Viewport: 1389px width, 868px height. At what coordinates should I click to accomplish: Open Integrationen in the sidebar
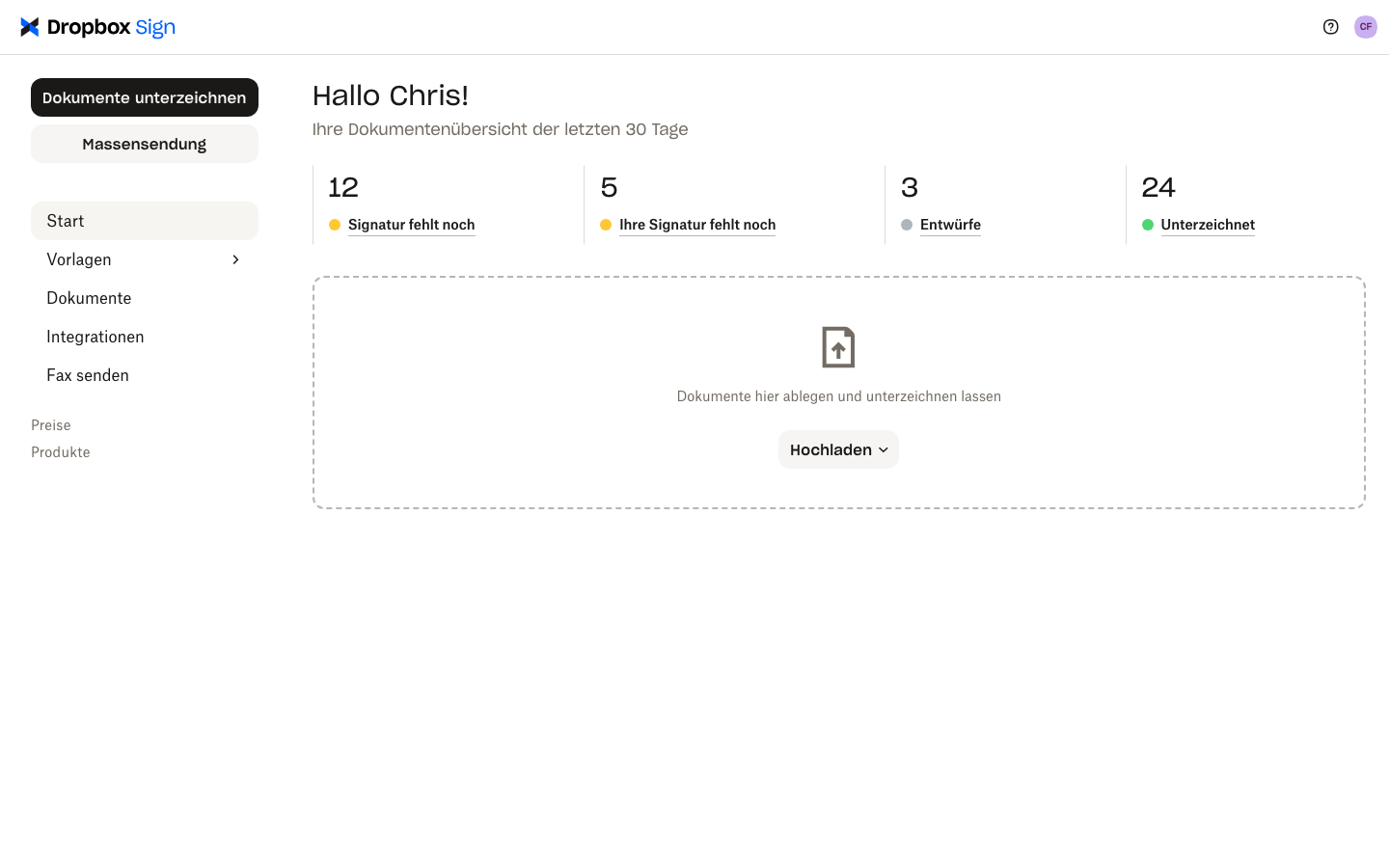[95, 337]
